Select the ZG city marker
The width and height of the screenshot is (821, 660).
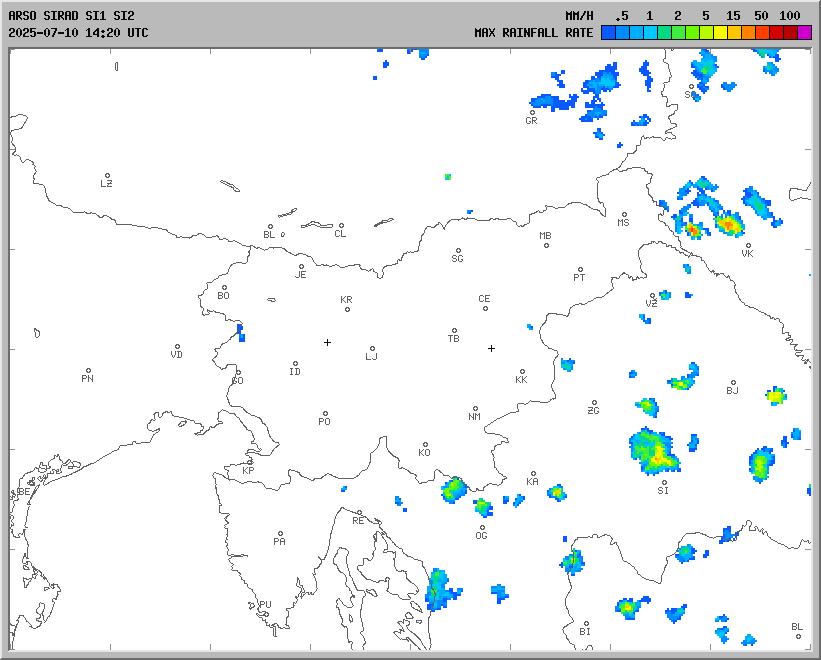click(x=594, y=403)
